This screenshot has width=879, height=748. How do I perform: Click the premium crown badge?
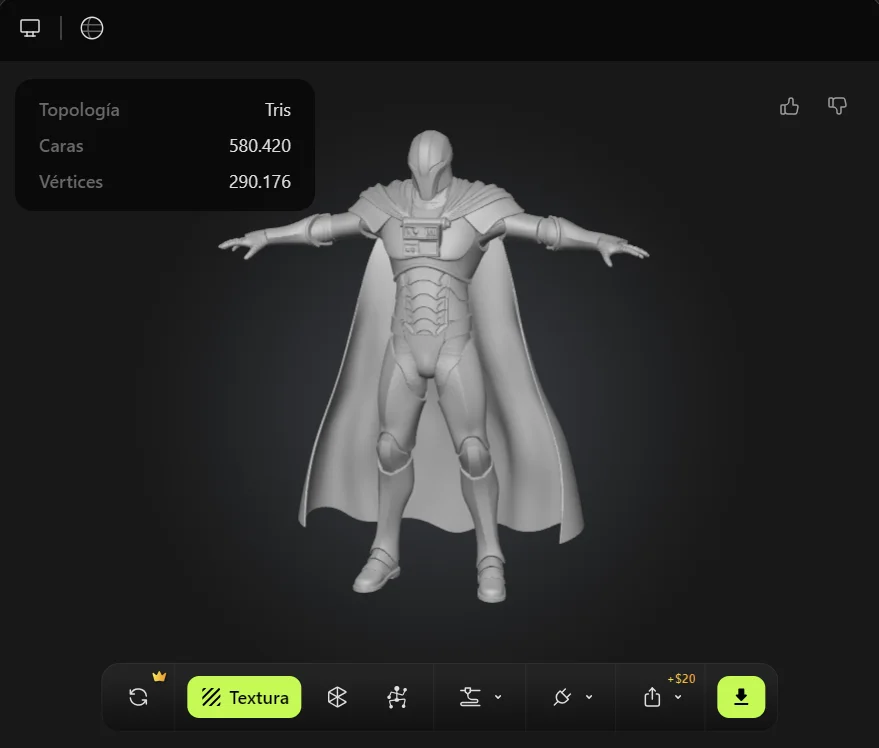pos(159,676)
